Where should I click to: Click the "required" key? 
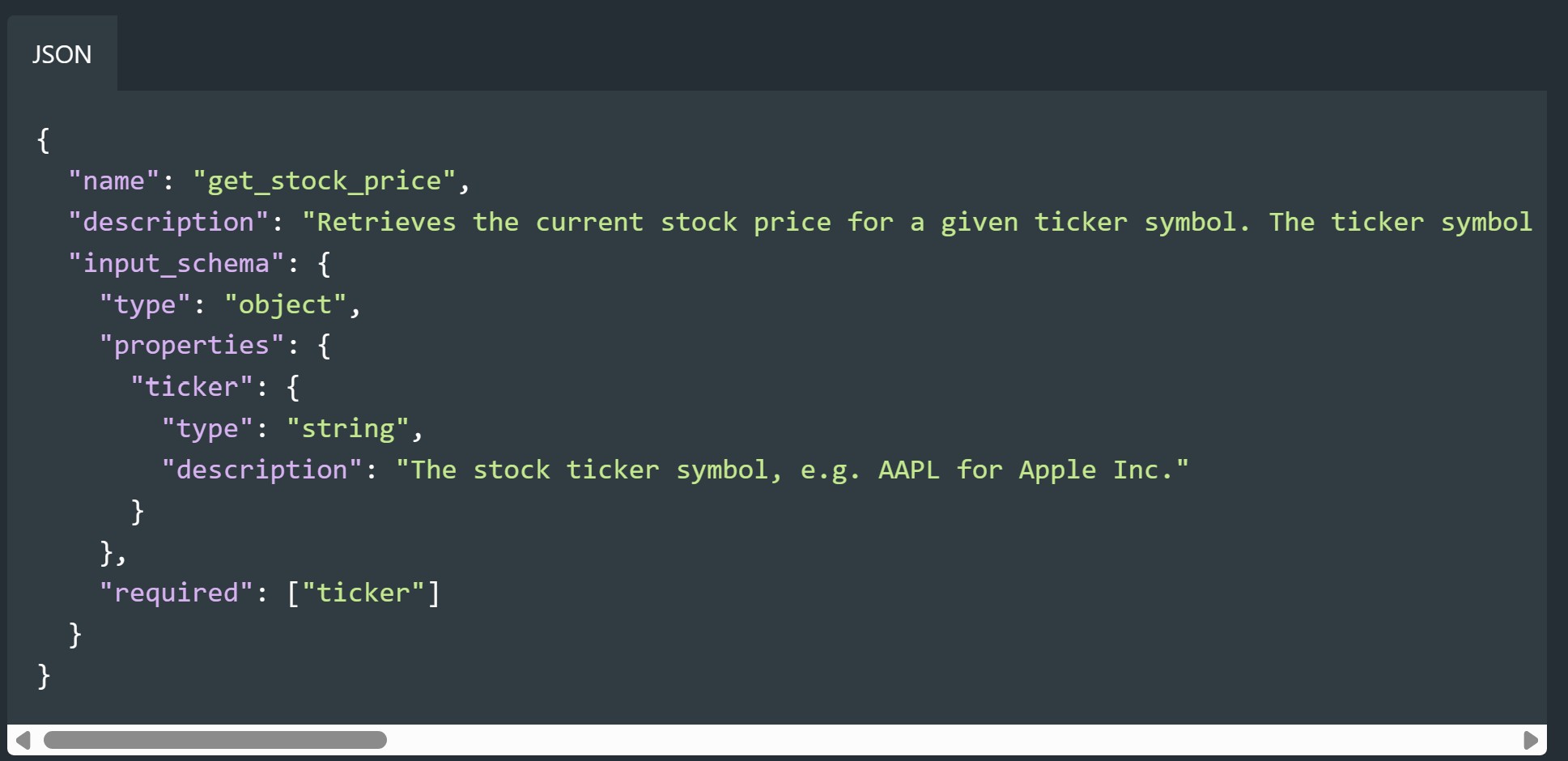(176, 593)
